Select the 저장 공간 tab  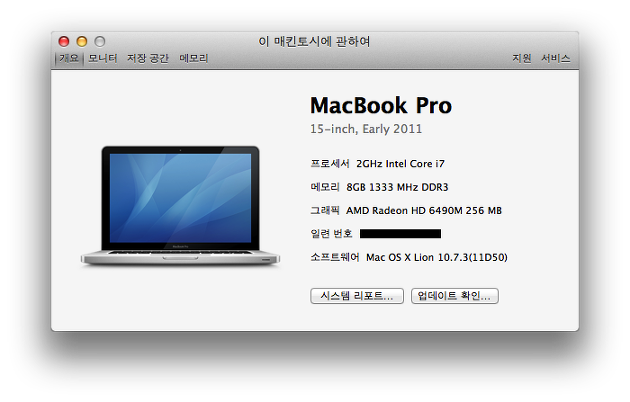pos(148,59)
